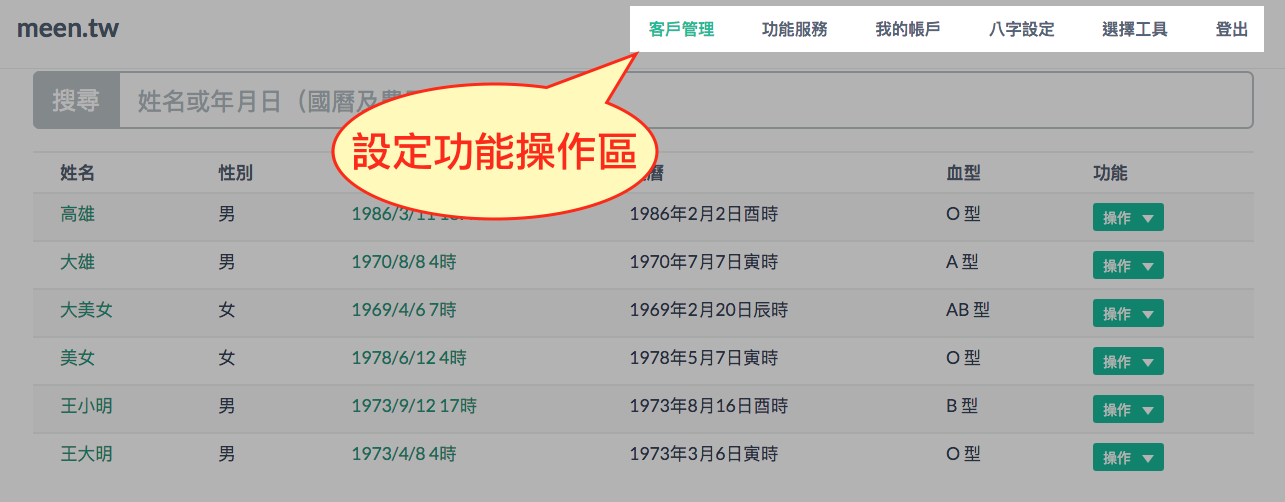Open customer name link 美女
The width and height of the screenshot is (1285, 502).
(x=78, y=358)
